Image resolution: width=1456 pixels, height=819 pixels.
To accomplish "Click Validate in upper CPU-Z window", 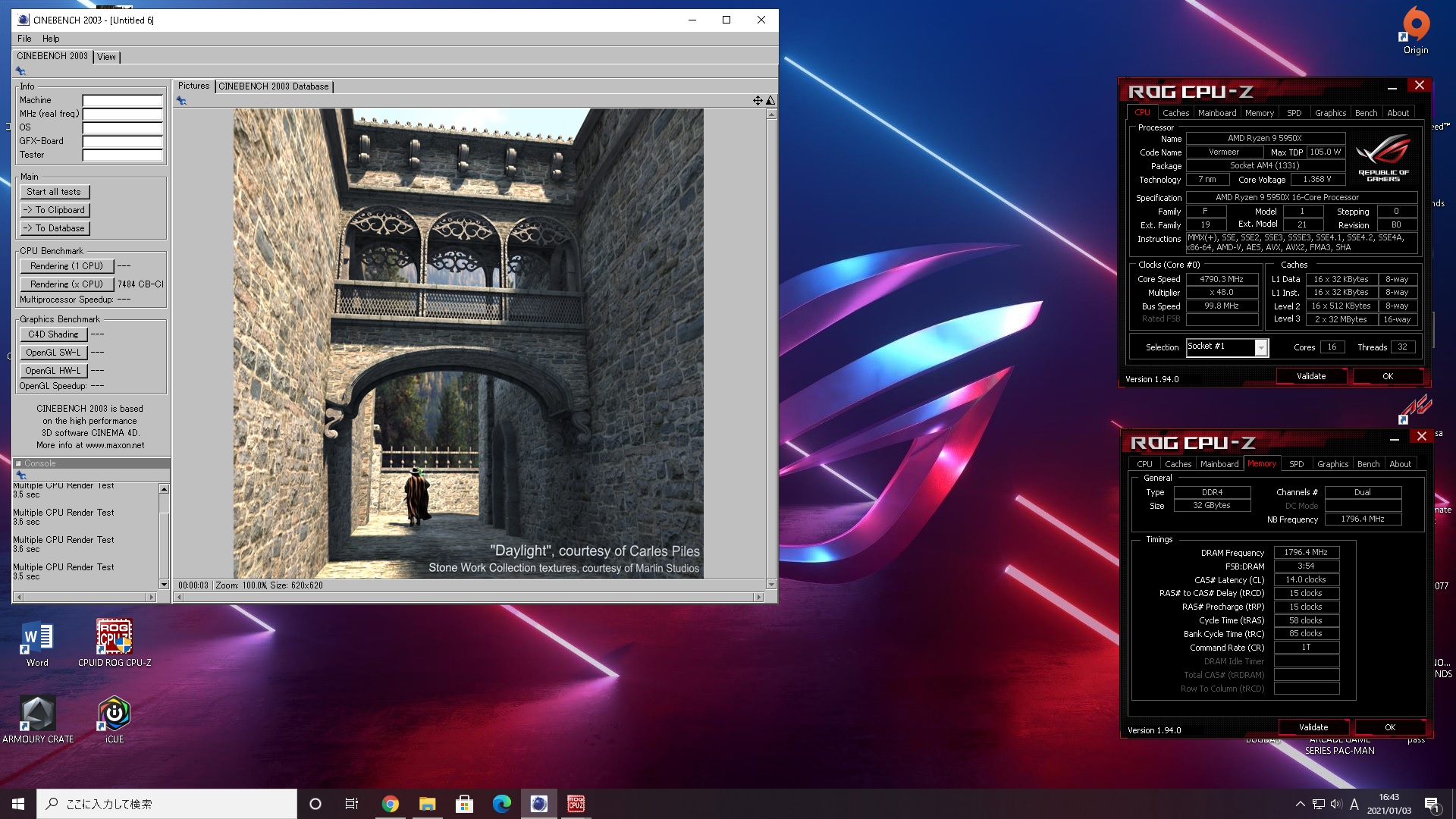I will tap(1311, 376).
